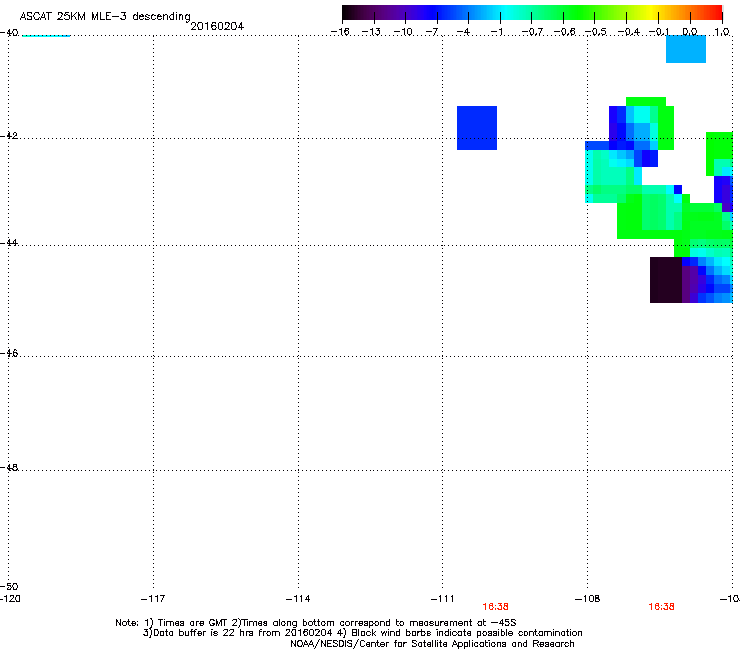The image size is (740, 650).
Task: Click the '-0.6' label on the color bar
Action: click(x=564, y=32)
